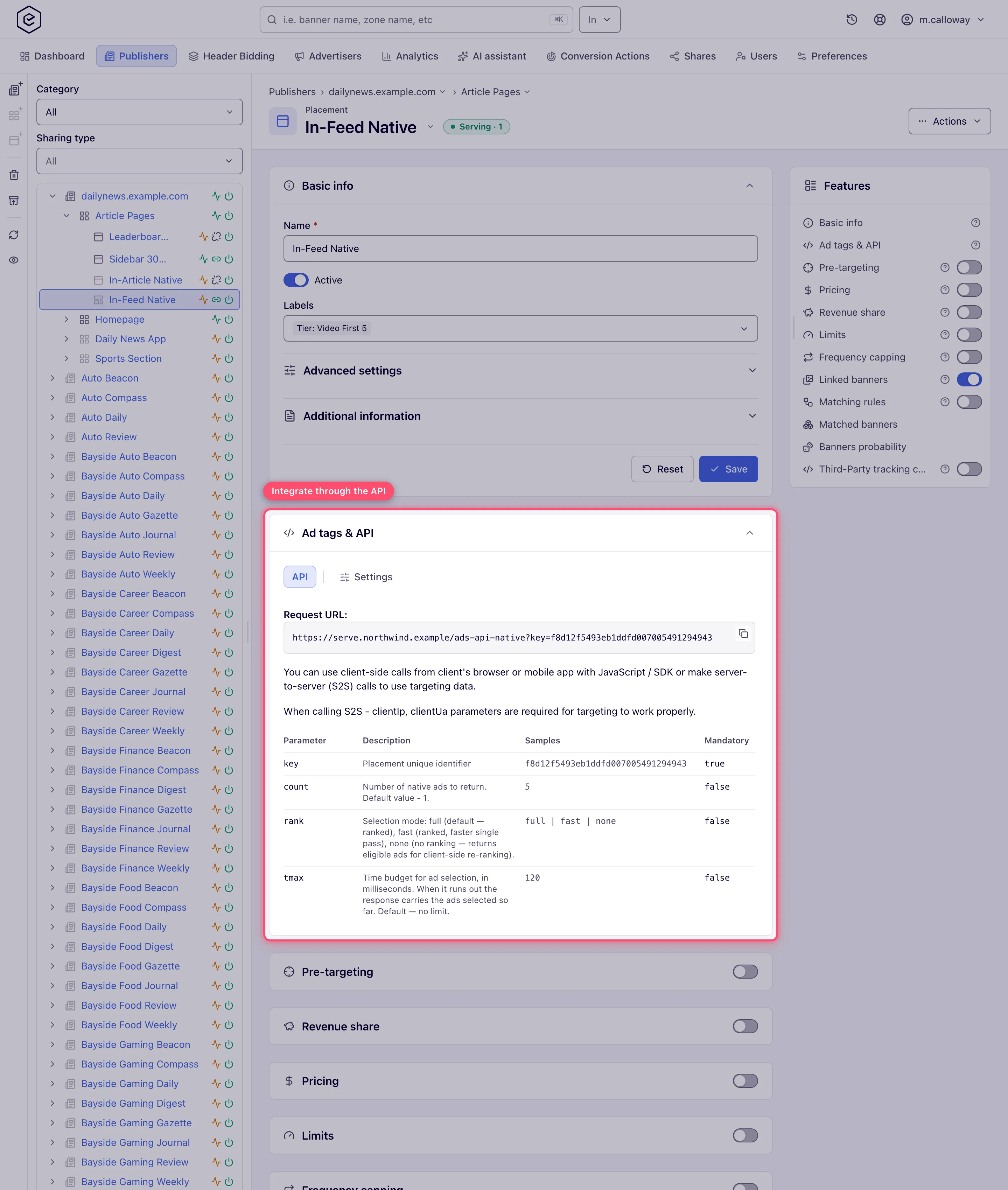Viewport: 1008px width, 1190px height.
Task: Click the power icon for Bayside Career Digest
Action: [229, 652]
